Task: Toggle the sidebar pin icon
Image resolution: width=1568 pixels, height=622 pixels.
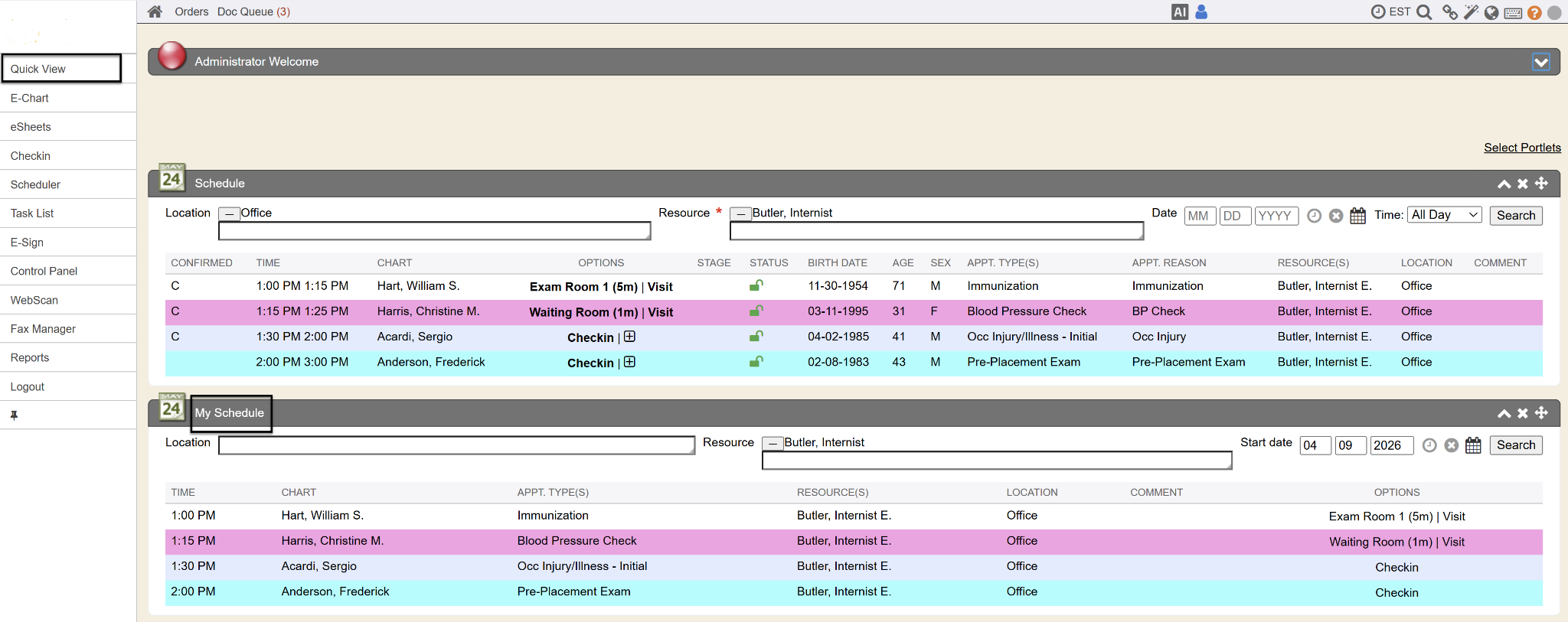Action: coord(14,415)
